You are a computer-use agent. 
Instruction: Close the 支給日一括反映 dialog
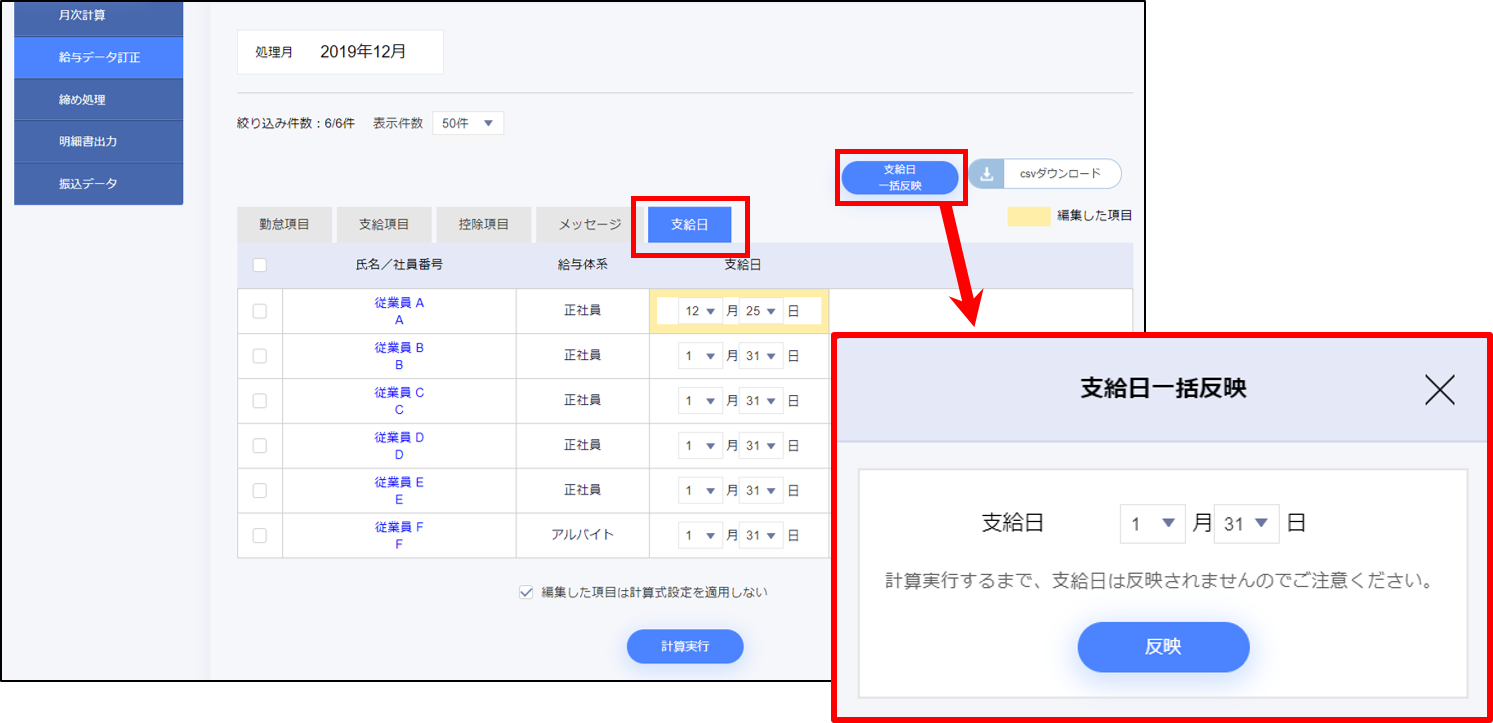point(1439,389)
